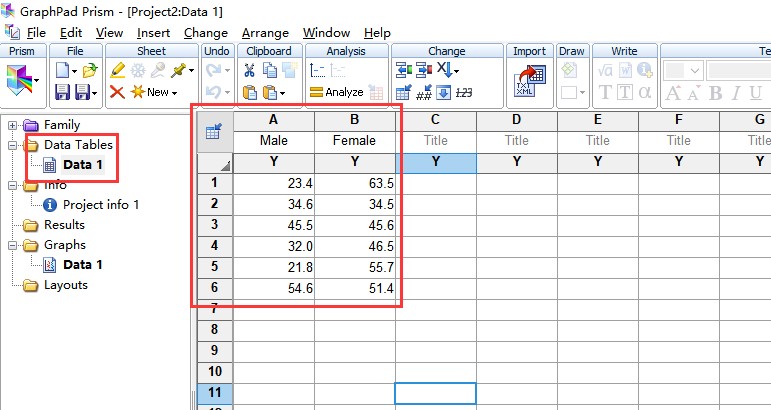
Task: Click the Female column title cell
Action: tap(355, 141)
